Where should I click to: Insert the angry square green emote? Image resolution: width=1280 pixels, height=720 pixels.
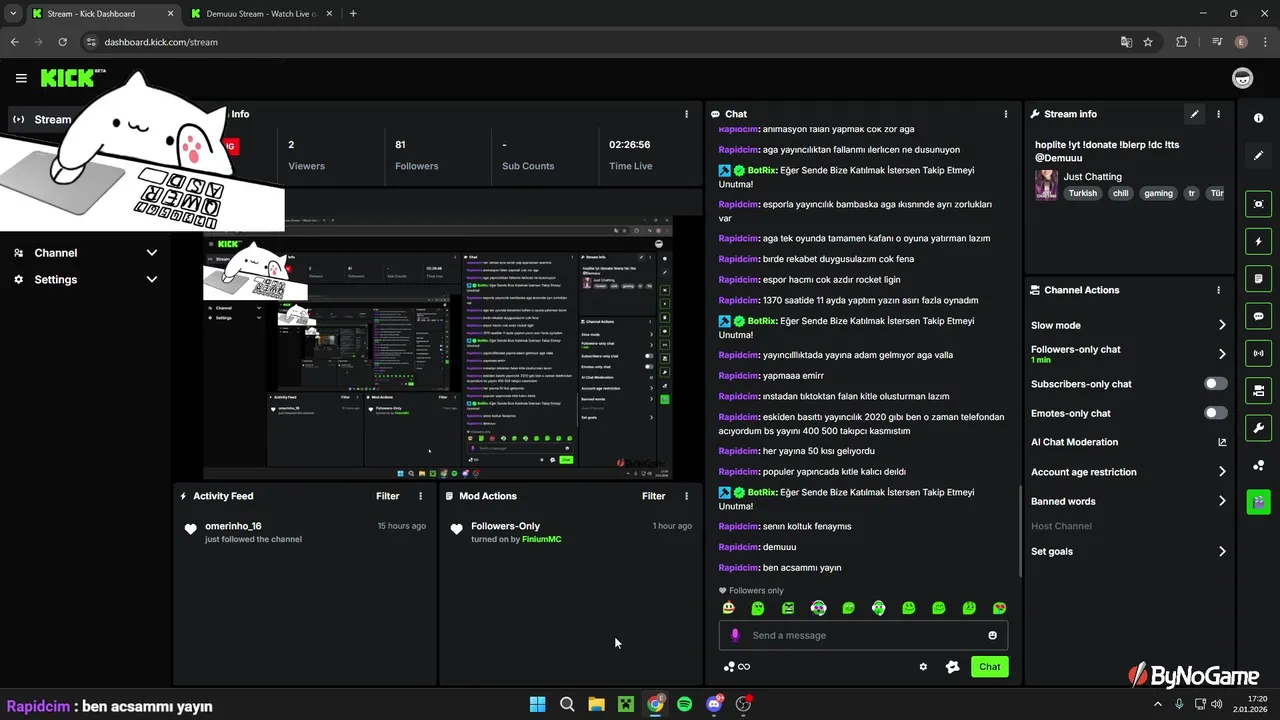click(x=788, y=608)
